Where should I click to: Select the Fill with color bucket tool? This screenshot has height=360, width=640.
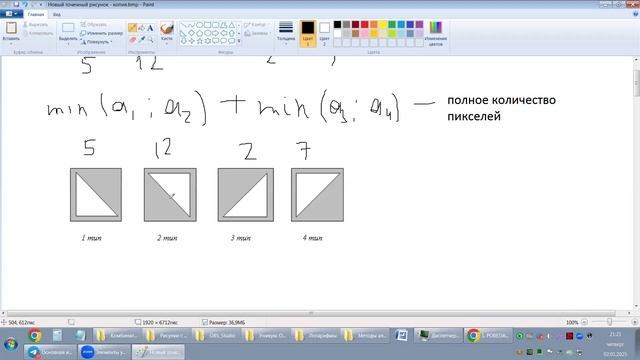[141, 28]
